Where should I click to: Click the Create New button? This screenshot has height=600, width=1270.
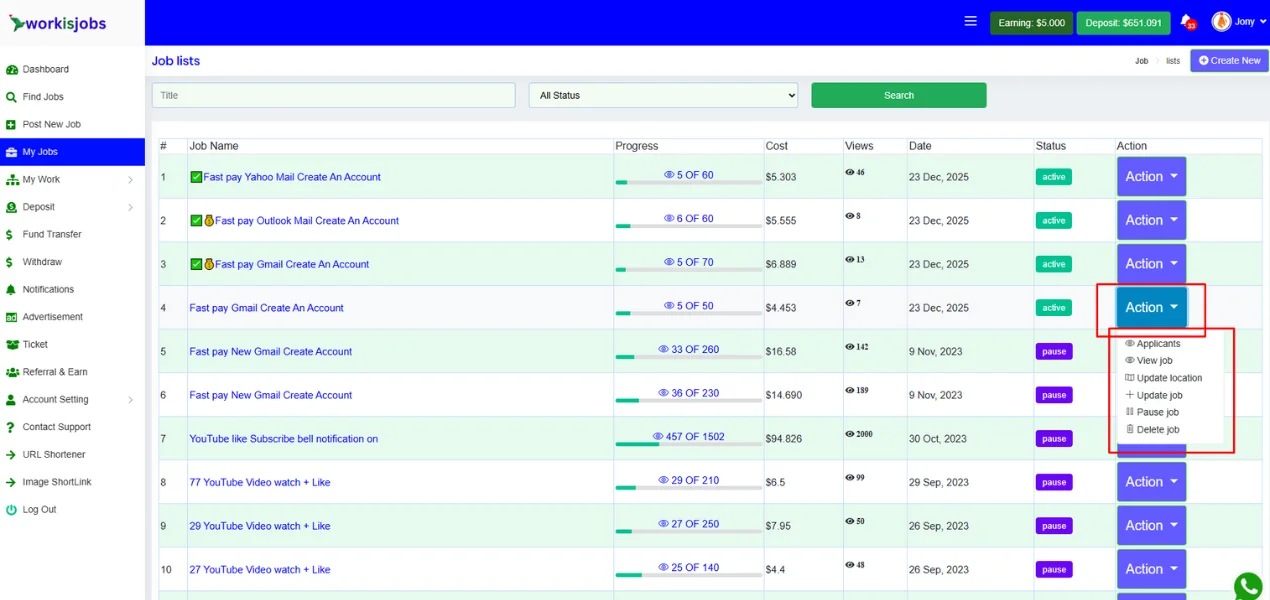1229,61
